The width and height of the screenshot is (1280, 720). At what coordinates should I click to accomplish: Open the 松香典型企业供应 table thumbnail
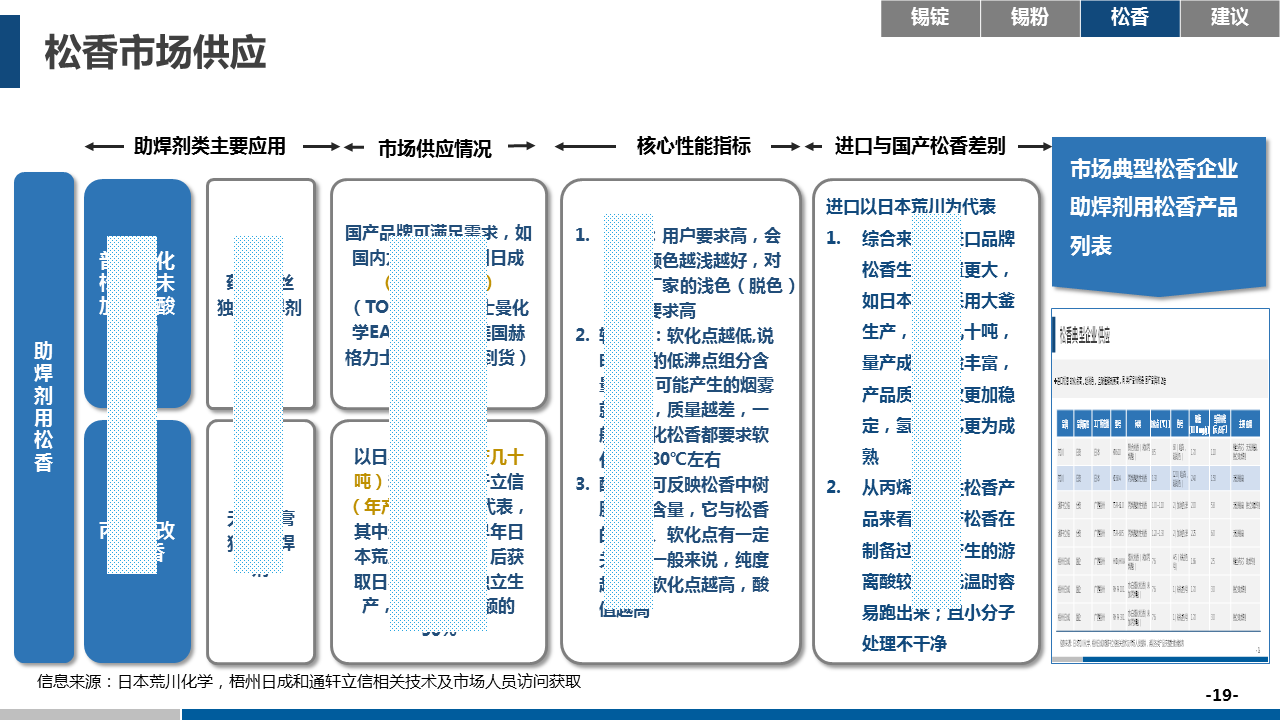point(1160,486)
